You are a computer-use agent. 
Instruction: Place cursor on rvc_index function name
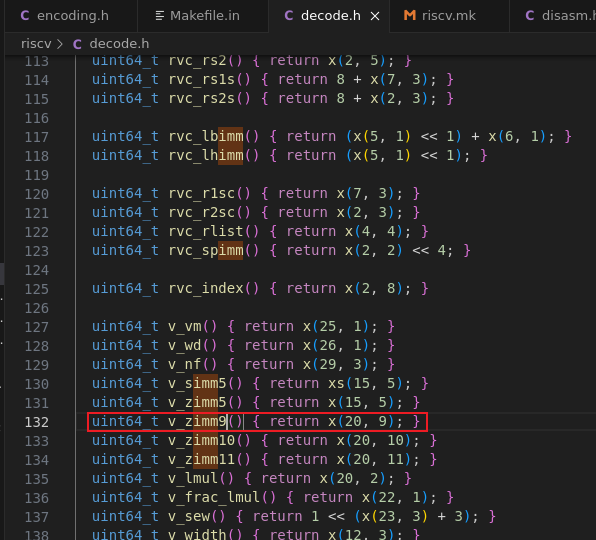click(206, 288)
